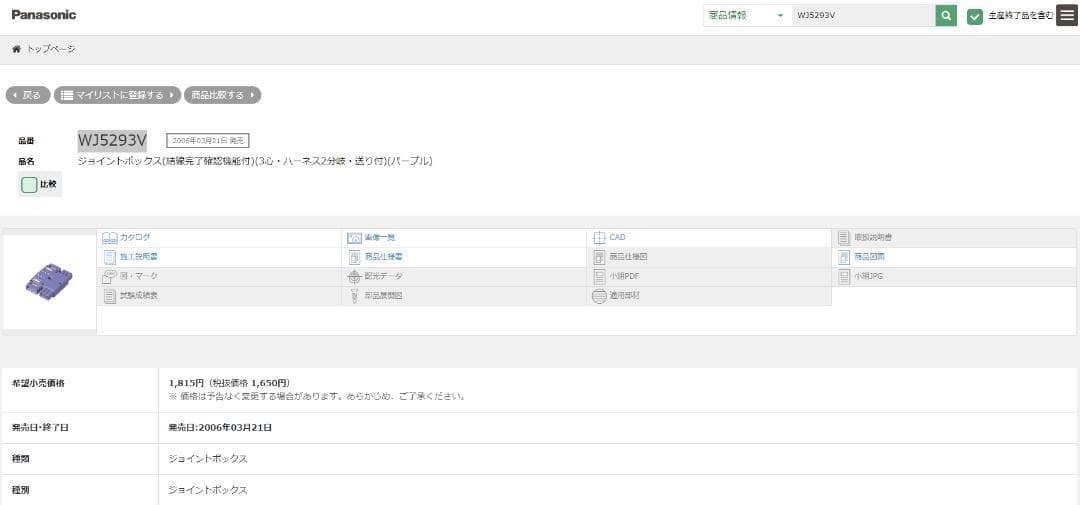Image resolution: width=1080 pixels, height=505 pixels.
Task: Open the hamburger menu icon
Action: (1067, 16)
